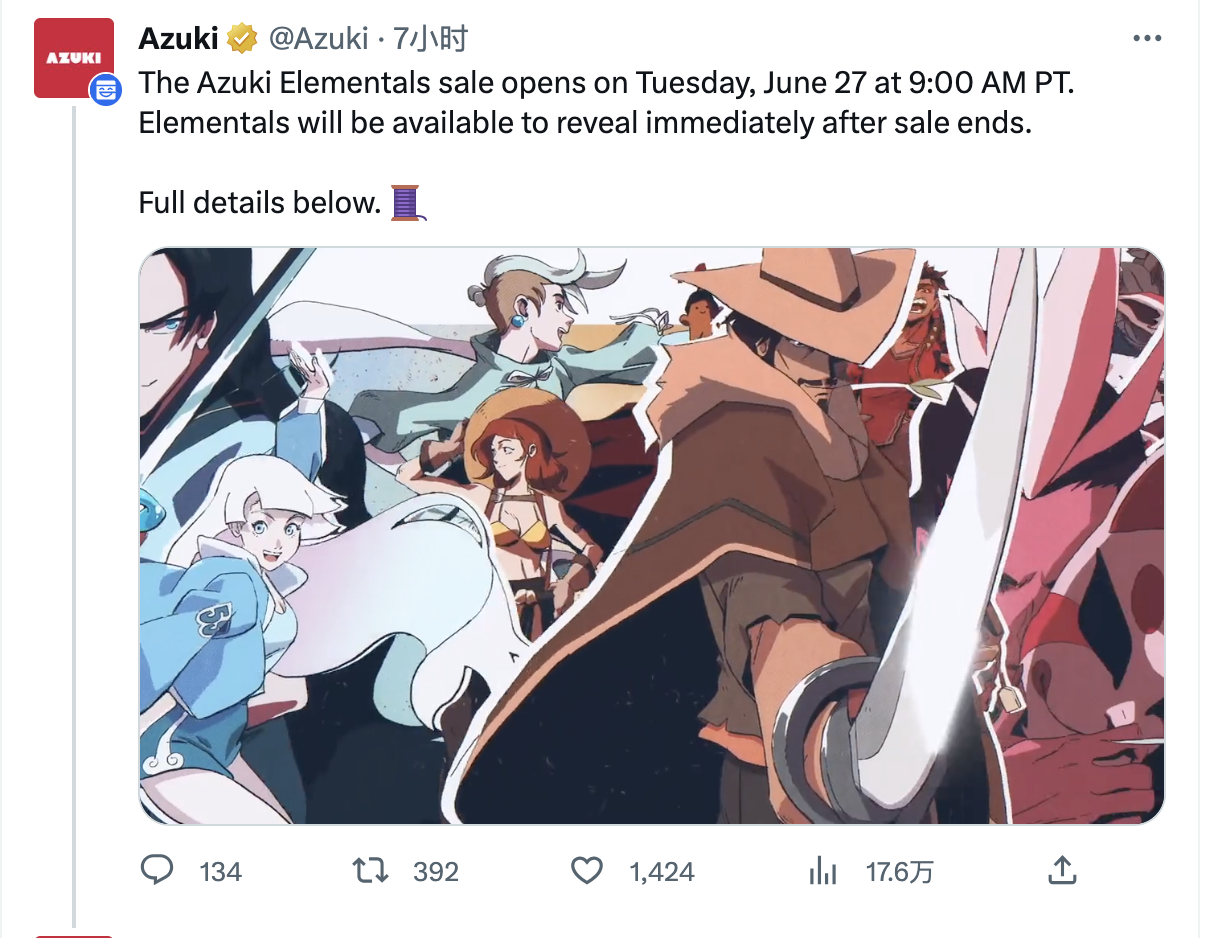Viewport: 1210px width, 938px height.
Task: Open the @Azuki handle link
Action: coord(318,39)
